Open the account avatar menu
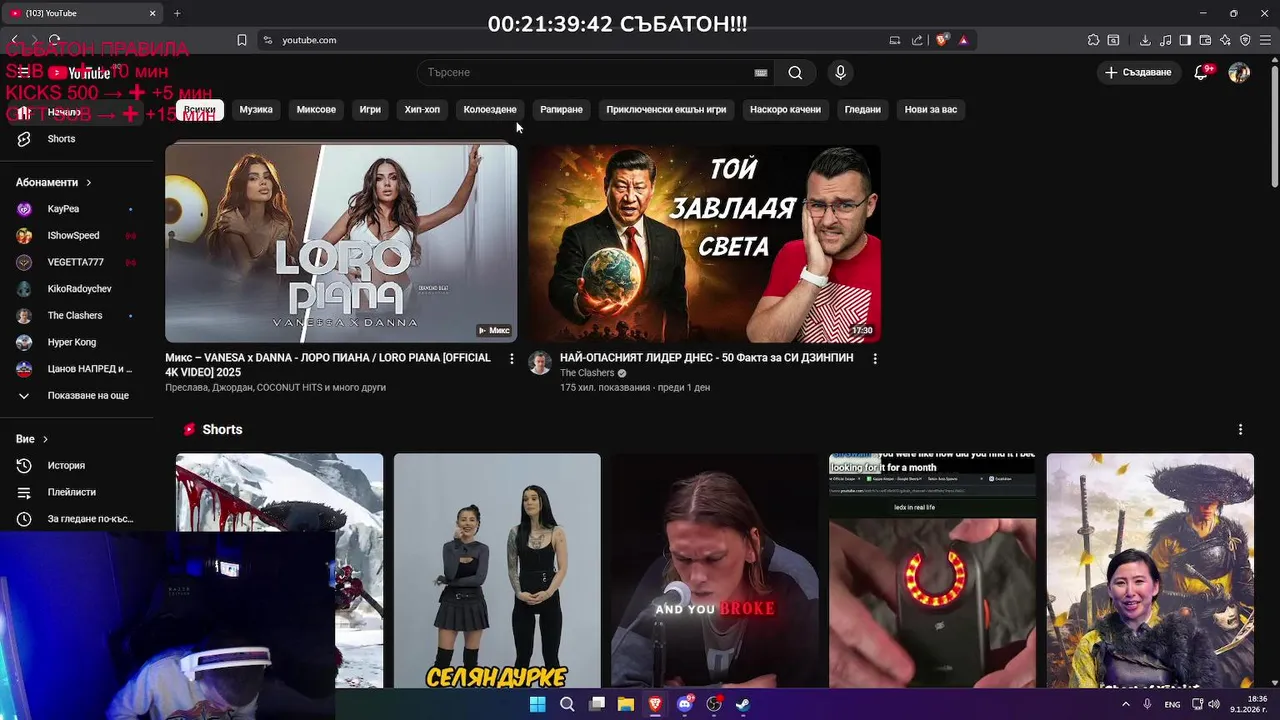The image size is (1280, 720). click(x=1239, y=72)
